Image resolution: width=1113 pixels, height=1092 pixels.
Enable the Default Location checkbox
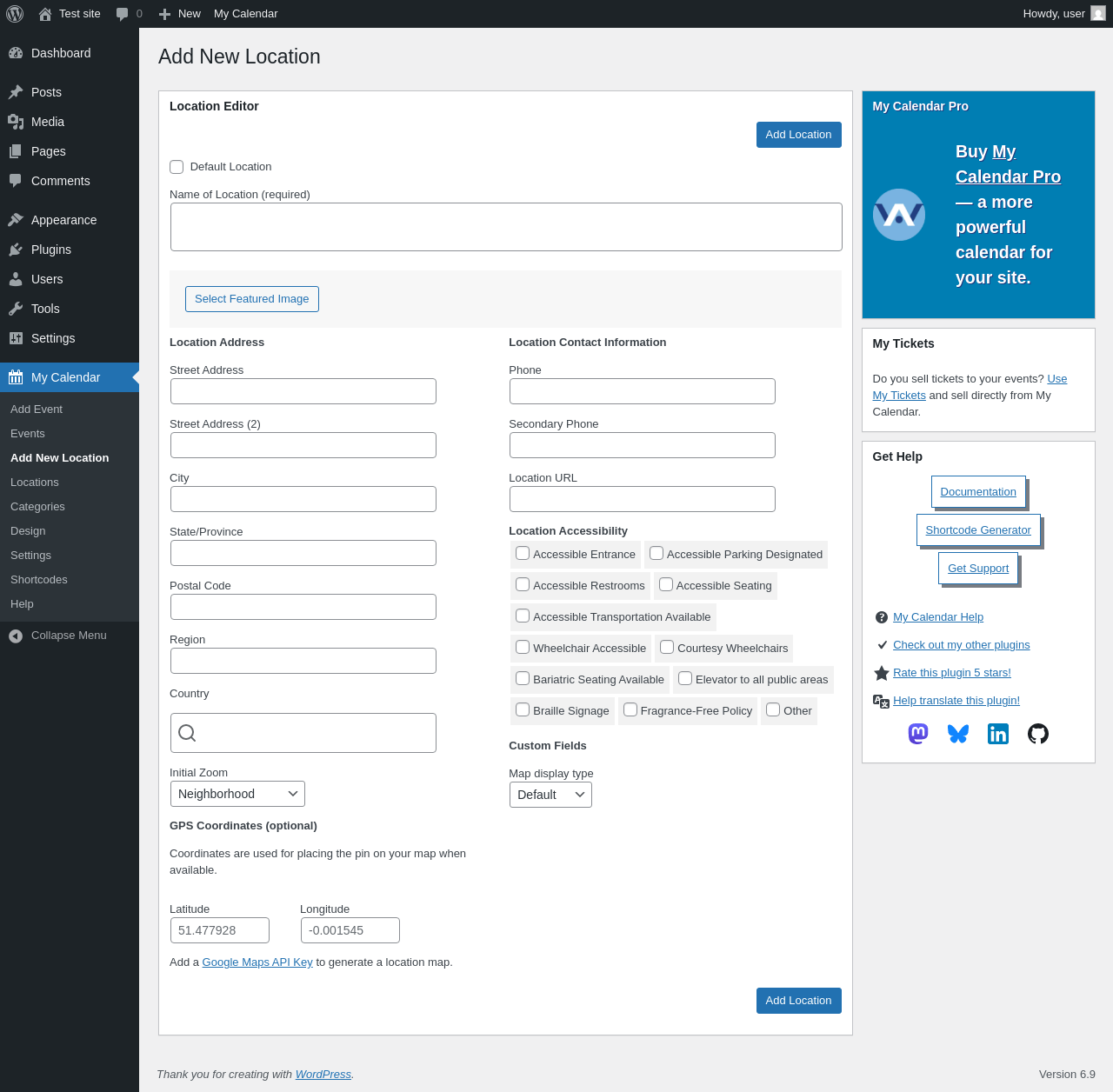[x=177, y=167]
